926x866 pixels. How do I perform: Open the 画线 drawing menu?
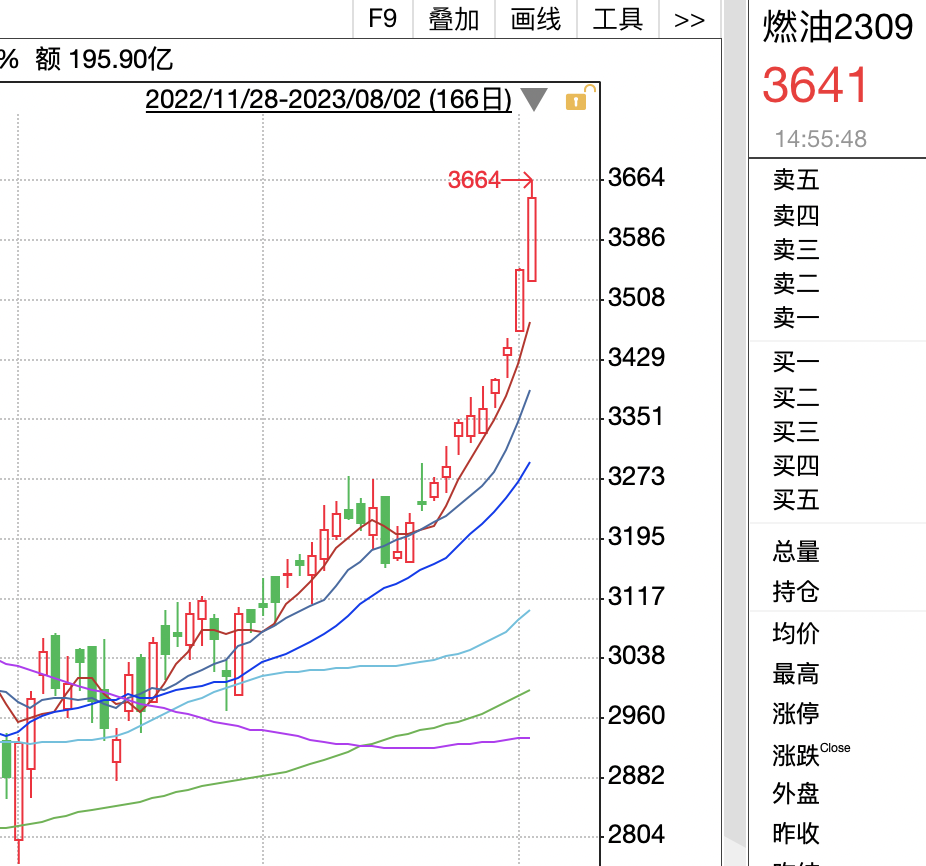click(536, 19)
